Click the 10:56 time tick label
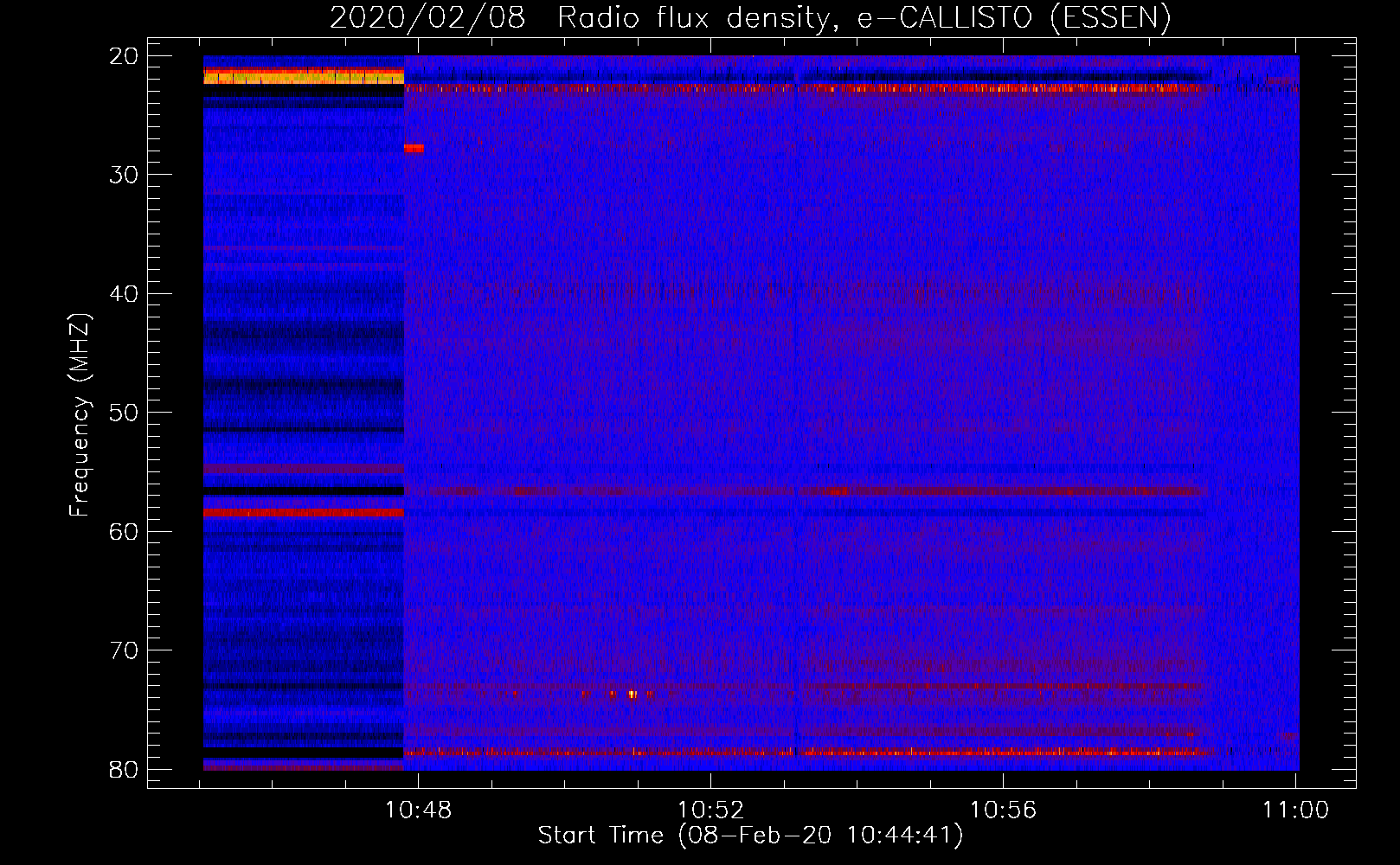 [1003, 811]
